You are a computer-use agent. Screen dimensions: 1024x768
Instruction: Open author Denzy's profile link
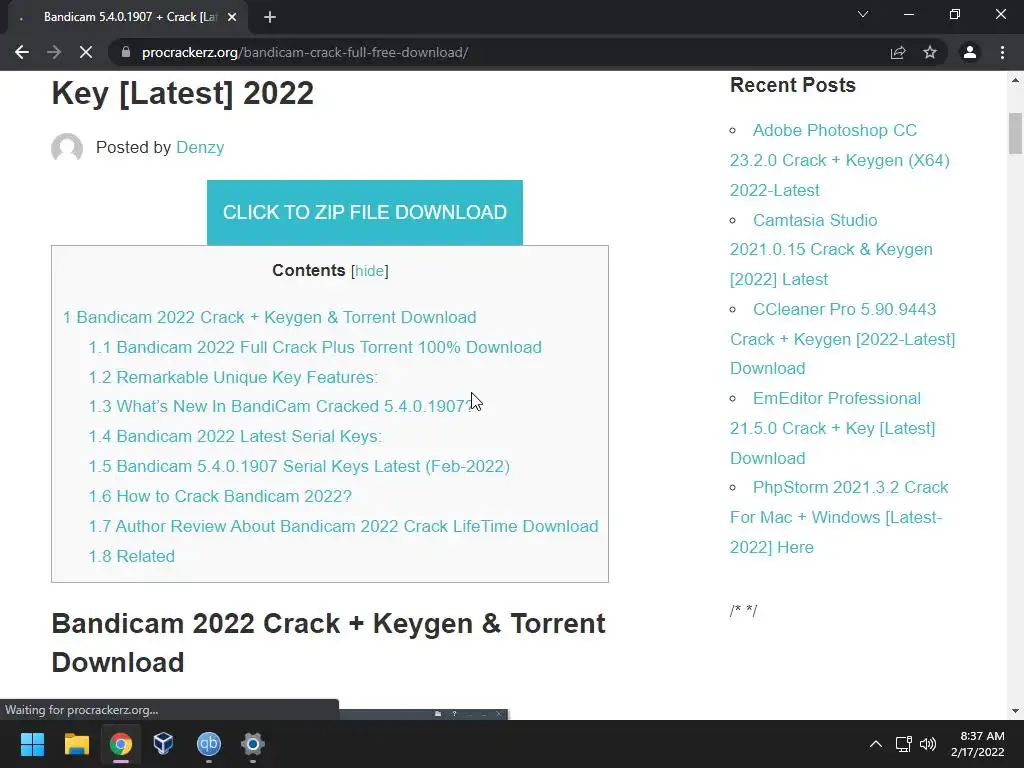tap(200, 148)
